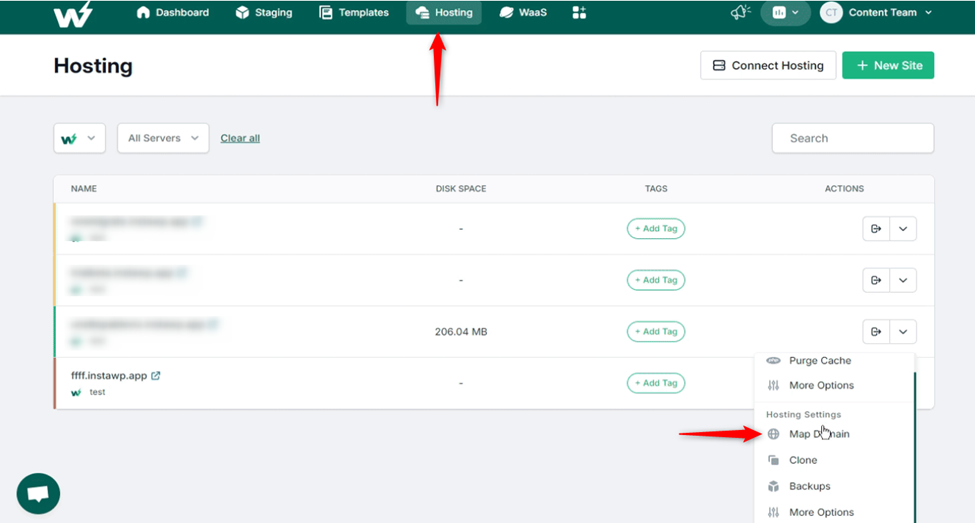Screen dimensions: 975x523
Task: Click the NAME column header
Action: (83, 188)
